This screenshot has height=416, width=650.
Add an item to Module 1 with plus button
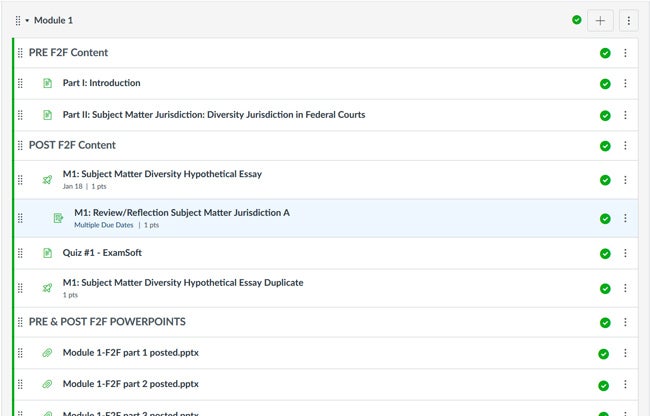point(600,20)
